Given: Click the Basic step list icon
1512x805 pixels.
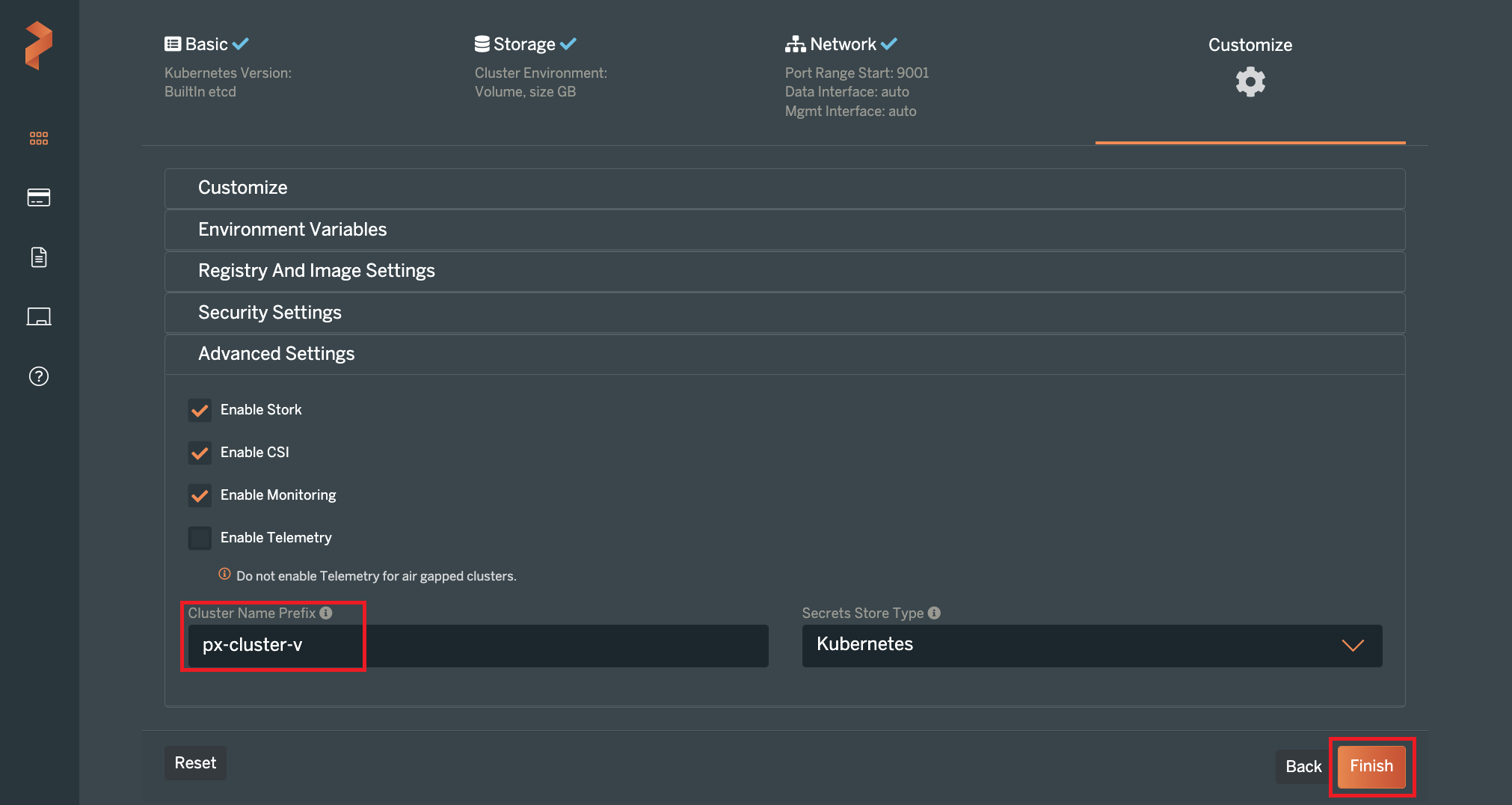Looking at the screenshot, I should (x=173, y=44).
